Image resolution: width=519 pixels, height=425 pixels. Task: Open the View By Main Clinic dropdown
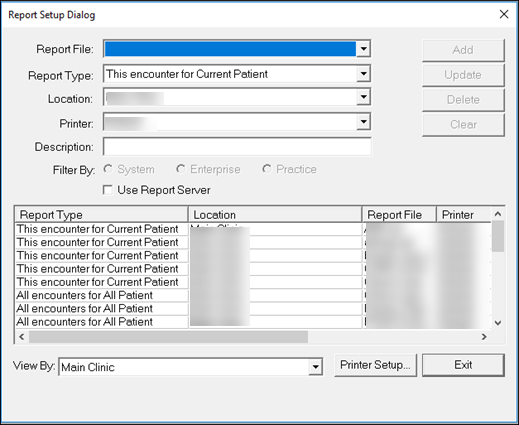coord(315,367)
